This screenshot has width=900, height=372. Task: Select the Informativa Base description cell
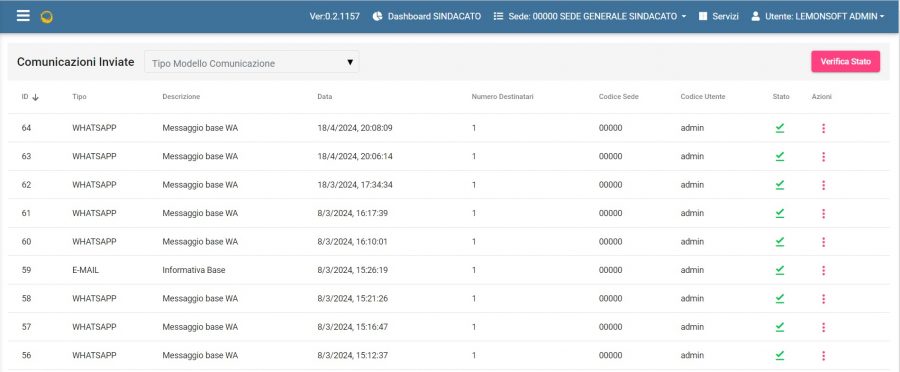pyautogui.click(x=194, y=270)
